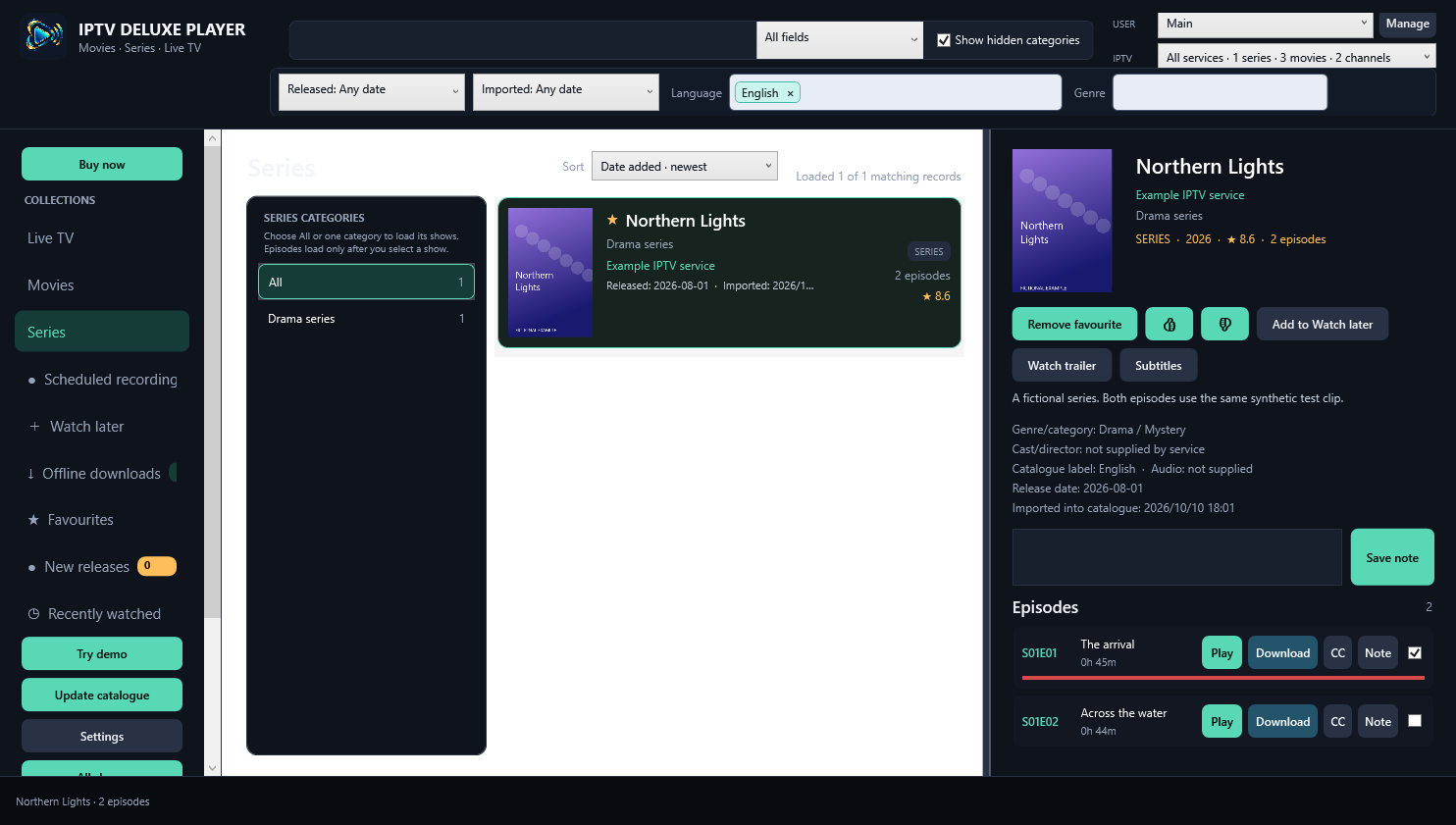
Task: Open Settings from the sidebar
Action: [x=102, y=736]
